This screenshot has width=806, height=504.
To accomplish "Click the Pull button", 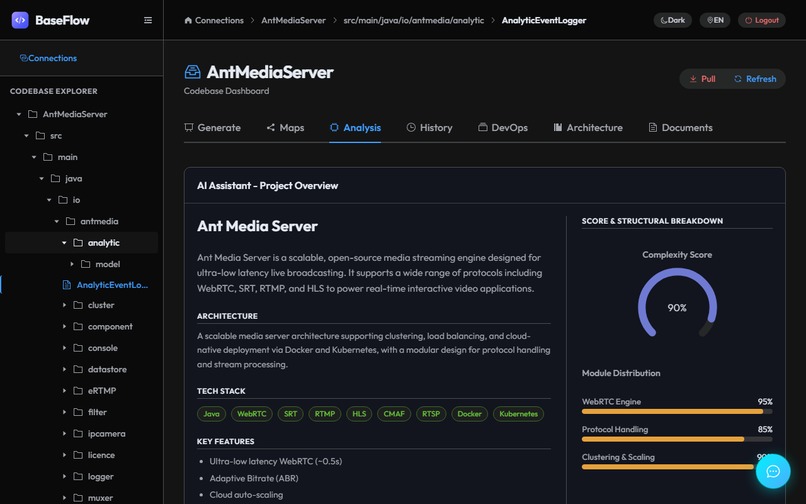I will point(702,79).
